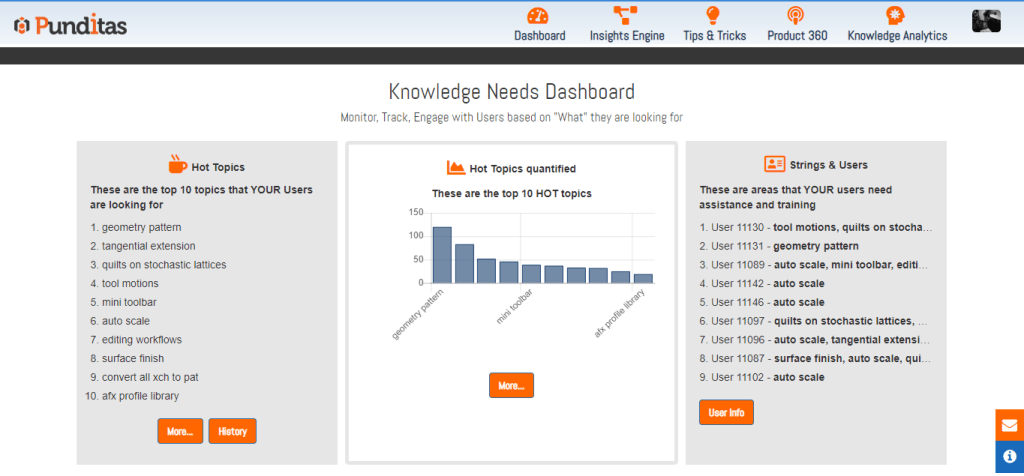Click the Hot Topics coffee cup icon
Screen dimensions: 1024x476
tap(177, 165)
